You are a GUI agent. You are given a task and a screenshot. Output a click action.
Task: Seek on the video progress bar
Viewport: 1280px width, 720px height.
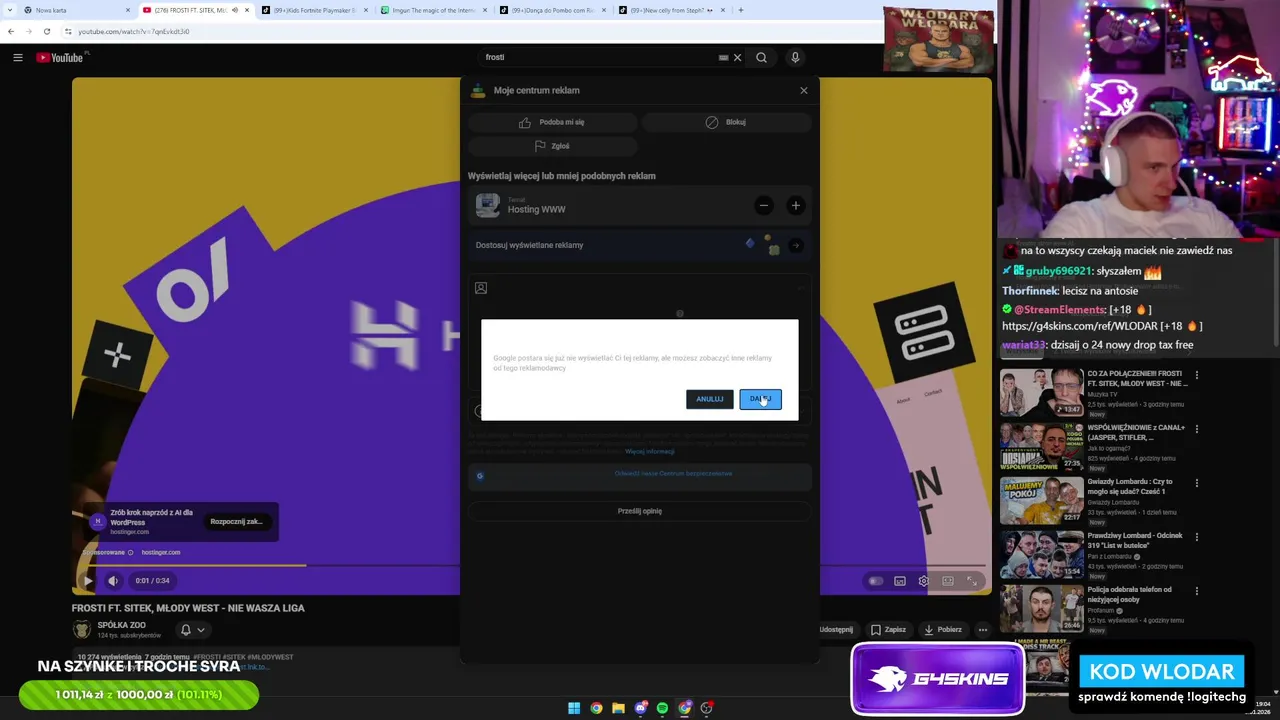532,565
